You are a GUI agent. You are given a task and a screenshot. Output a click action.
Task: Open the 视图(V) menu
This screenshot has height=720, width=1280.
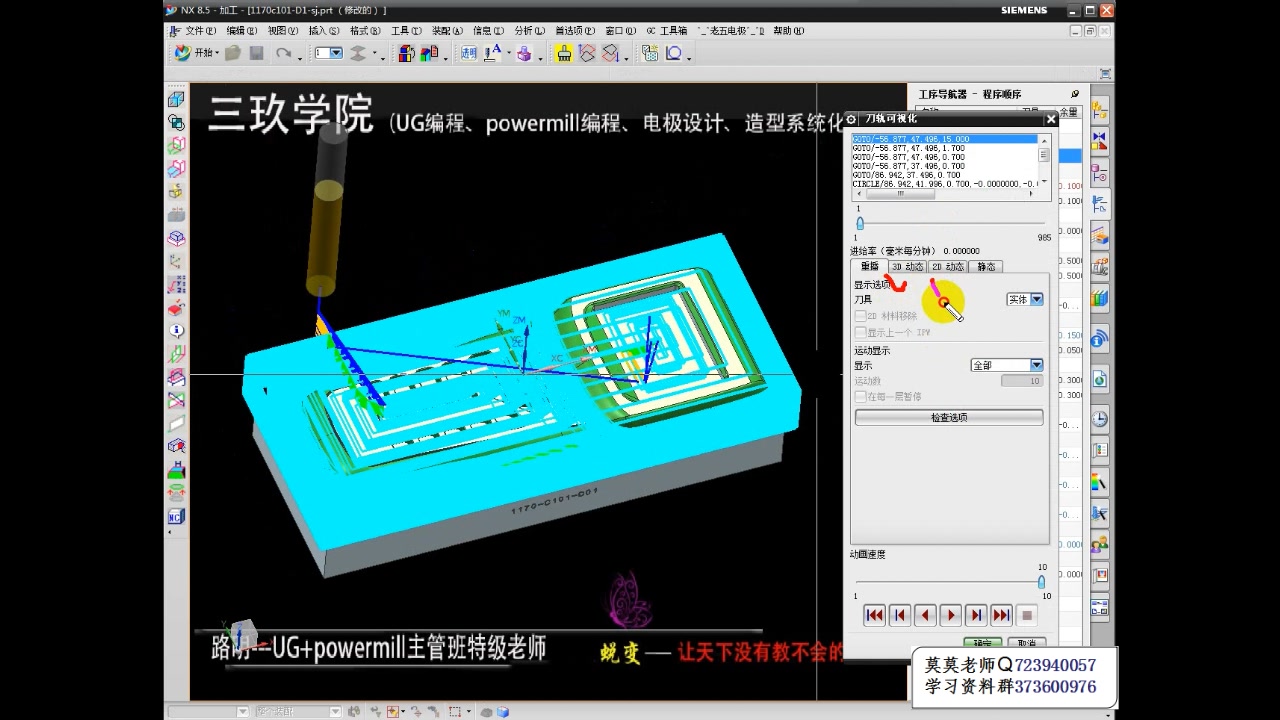click(283, 31)
